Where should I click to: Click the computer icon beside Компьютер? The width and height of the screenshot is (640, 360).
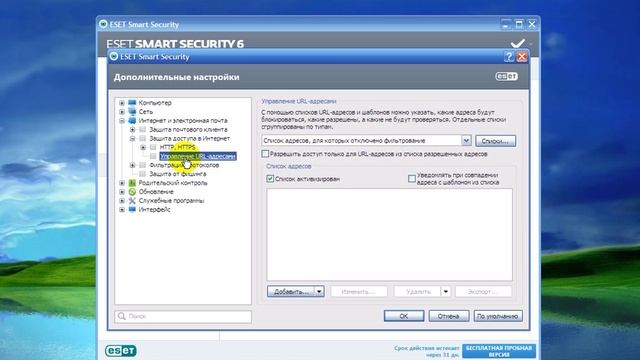click(132, 102)
